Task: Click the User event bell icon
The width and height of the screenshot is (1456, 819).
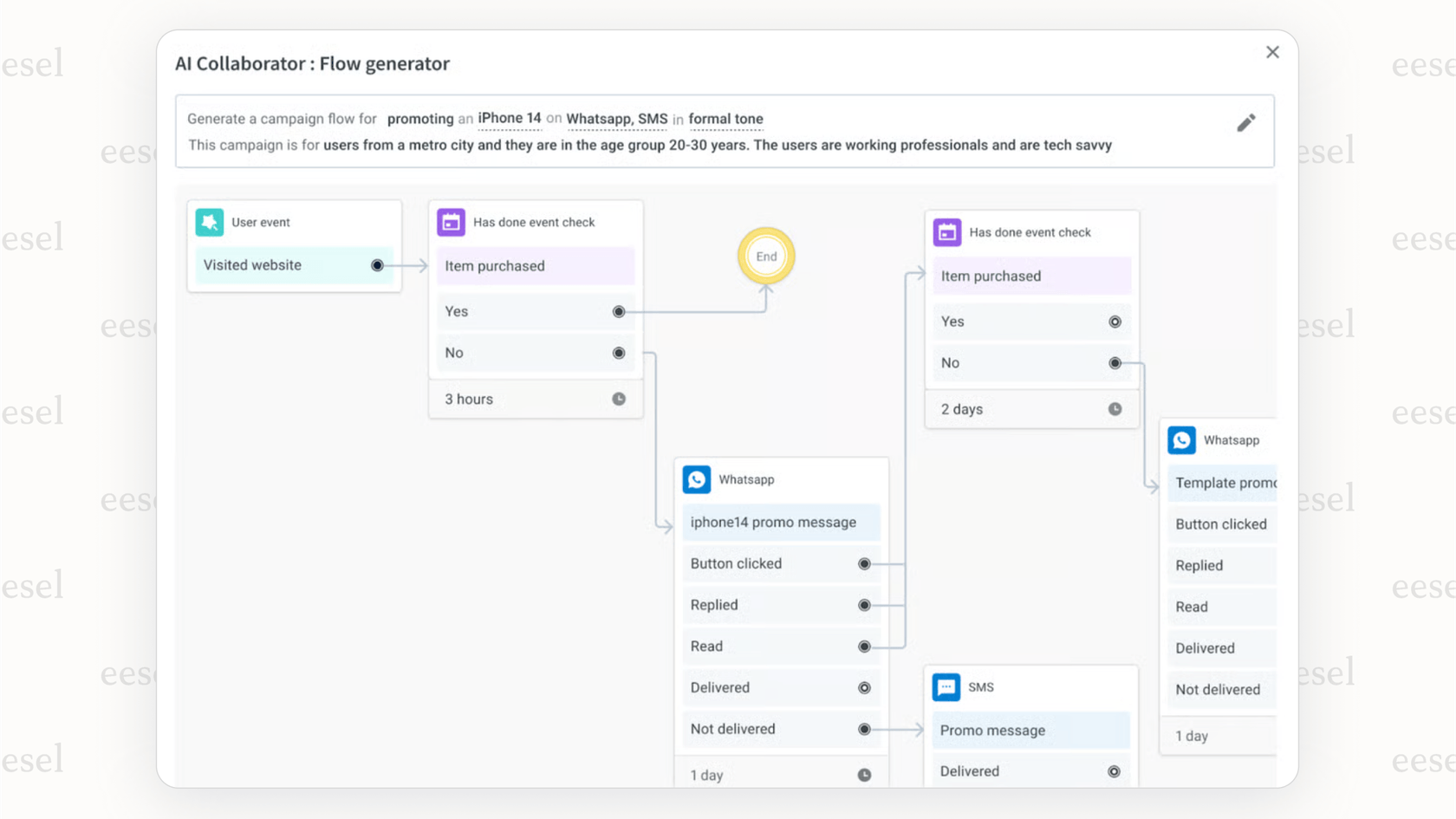Action: tap(209, 222)
